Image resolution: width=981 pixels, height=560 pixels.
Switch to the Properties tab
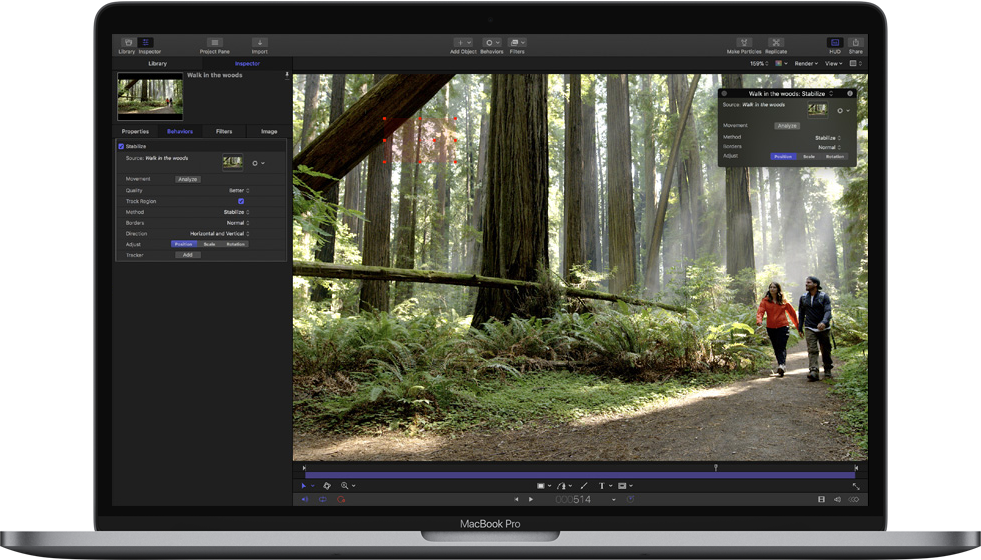(135, 131)
